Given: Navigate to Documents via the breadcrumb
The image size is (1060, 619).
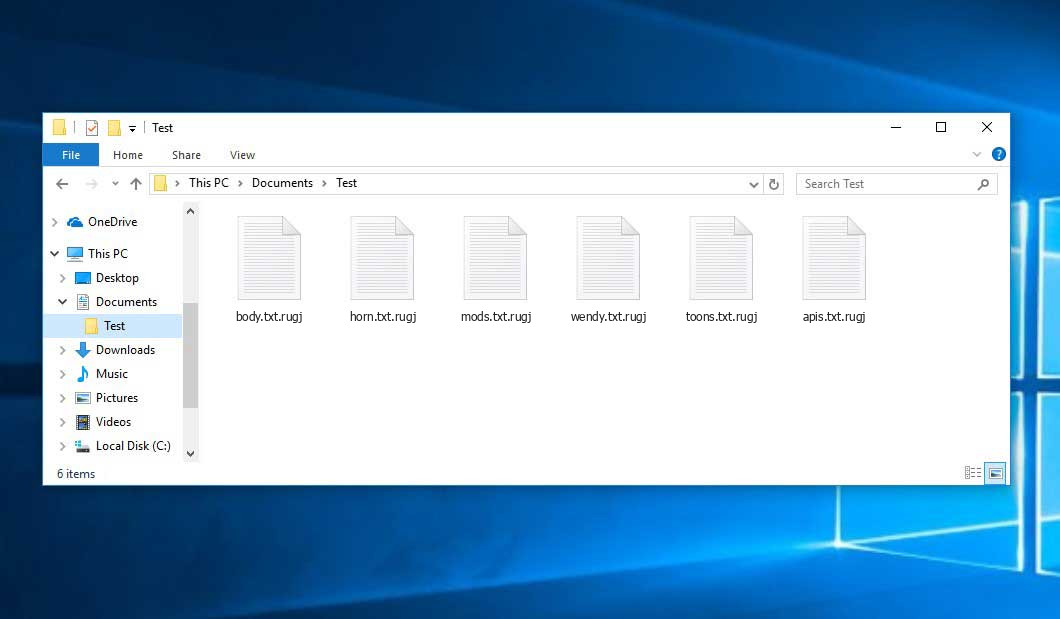Looking at the screenshot, I should coord(282,183).
